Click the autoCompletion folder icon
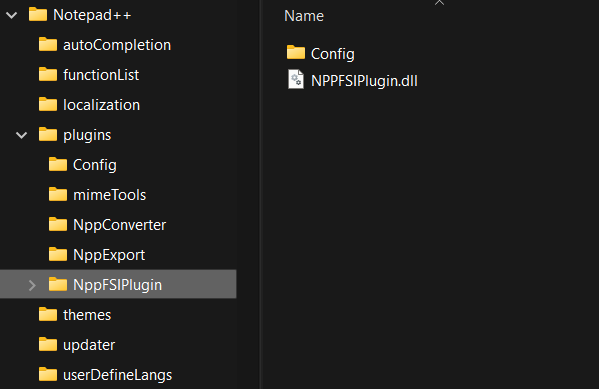599x389 pixels. [48, 44]
